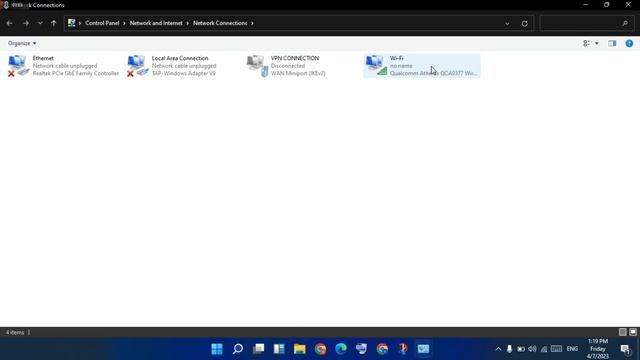Open Widgets from taskbar
The image size is (640, 360).
point(279,349)
